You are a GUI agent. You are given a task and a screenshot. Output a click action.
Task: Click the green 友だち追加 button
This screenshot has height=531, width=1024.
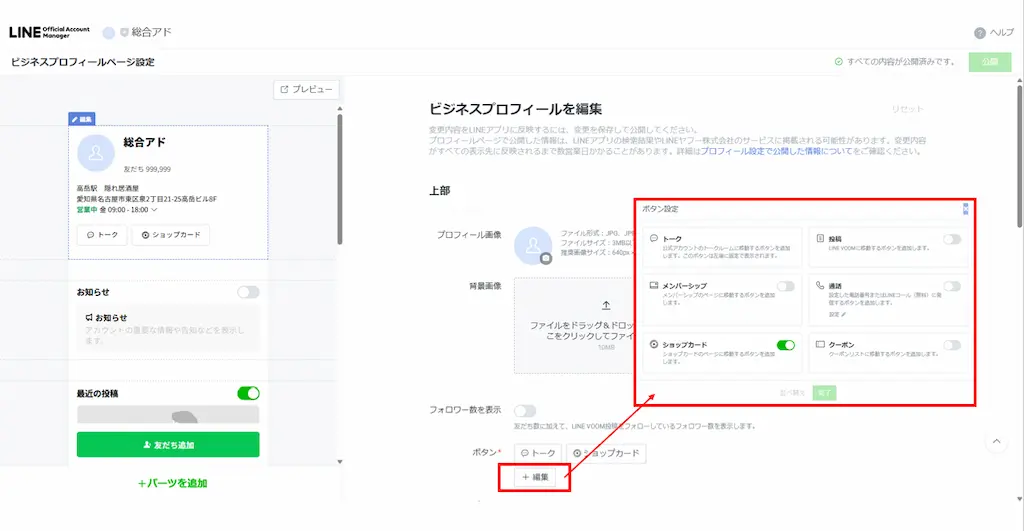click(168, 445)
